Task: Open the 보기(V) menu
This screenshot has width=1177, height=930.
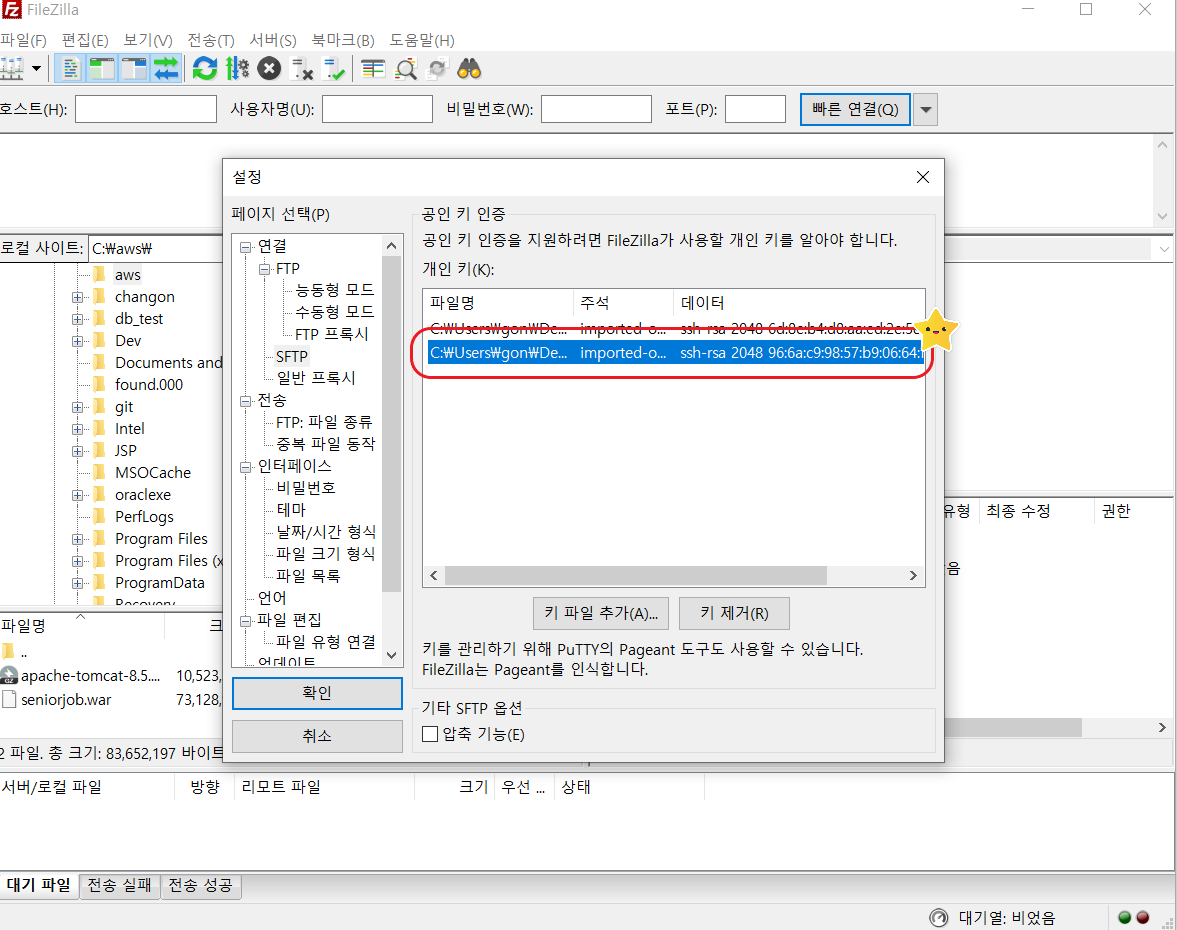Action: [x=148, y=41]
